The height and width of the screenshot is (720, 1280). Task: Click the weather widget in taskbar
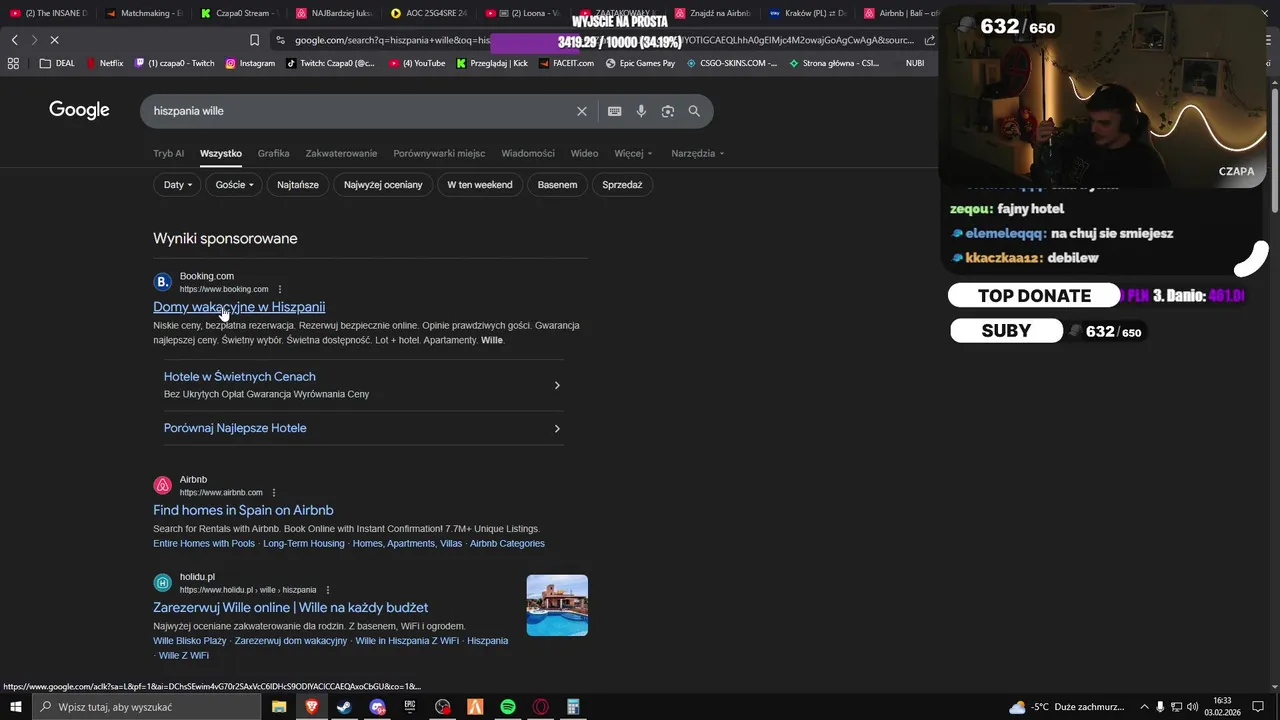(x=1067, y=707)
